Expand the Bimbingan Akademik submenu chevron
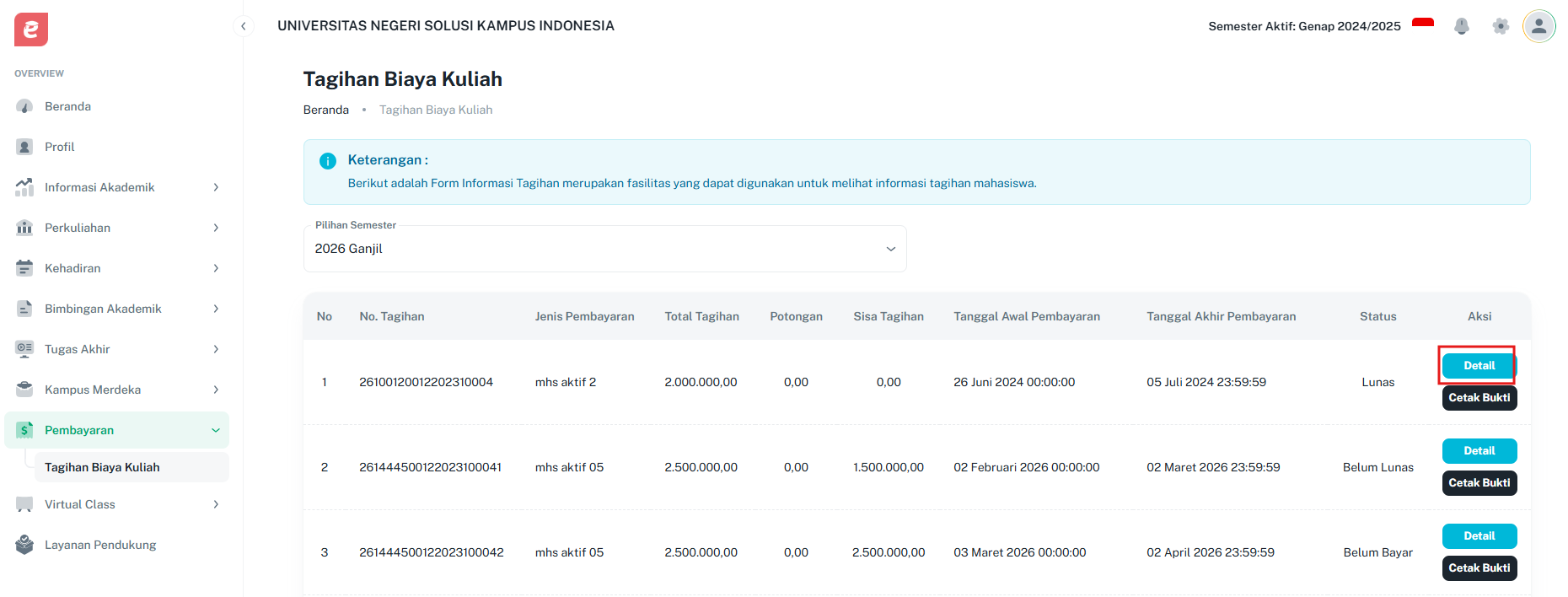The image size is (1568, 597). [216, 309]
